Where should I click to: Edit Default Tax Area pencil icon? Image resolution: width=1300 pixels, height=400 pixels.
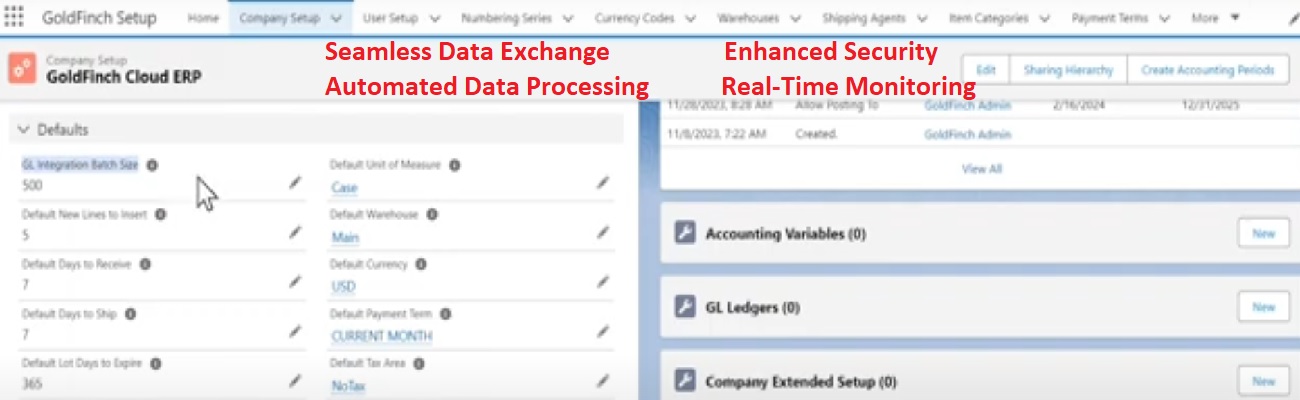pyautogui.click(x=603, y=380)
